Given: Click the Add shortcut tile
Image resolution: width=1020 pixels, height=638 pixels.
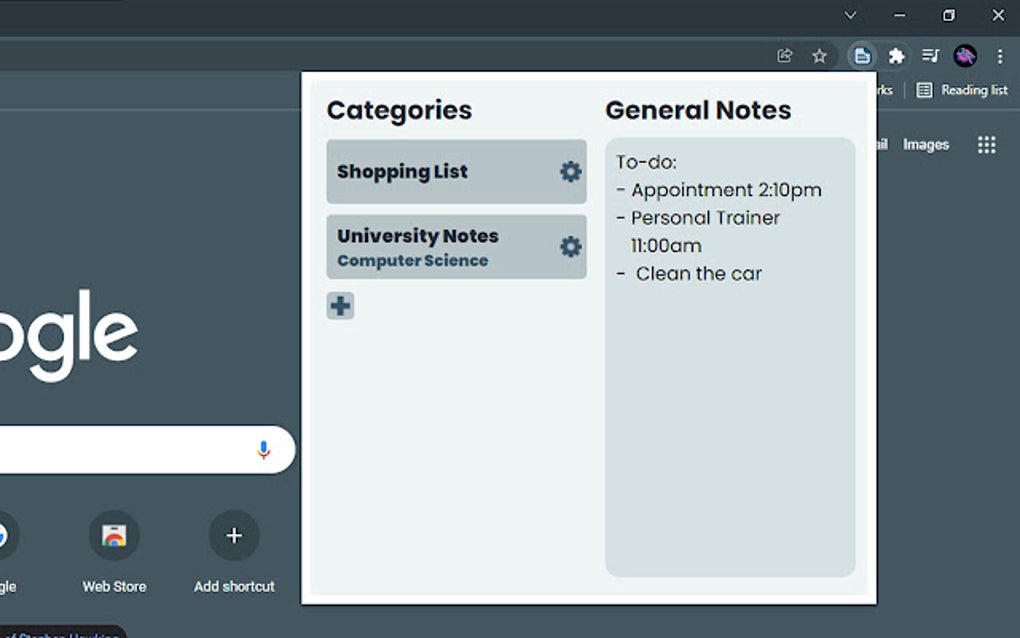Looking at the screenshot, I should (234, 537).
